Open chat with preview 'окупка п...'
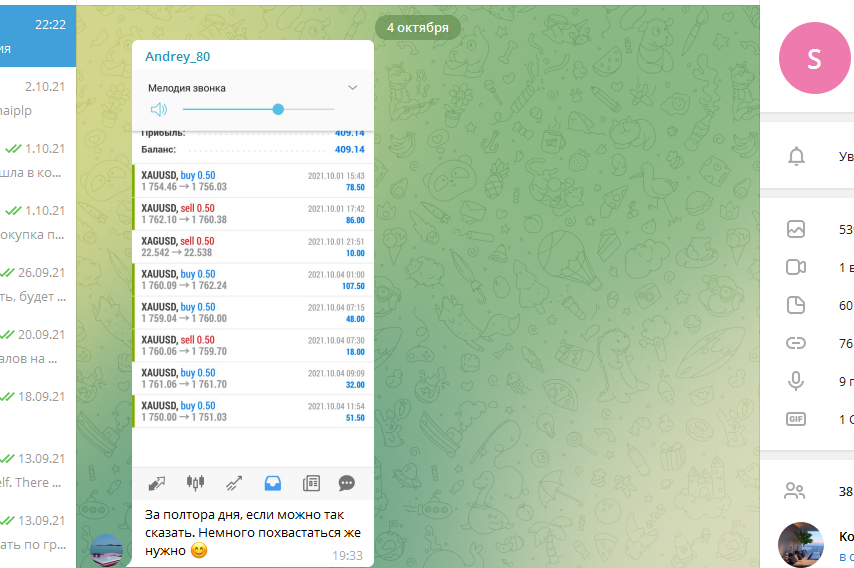 (38, 222)
